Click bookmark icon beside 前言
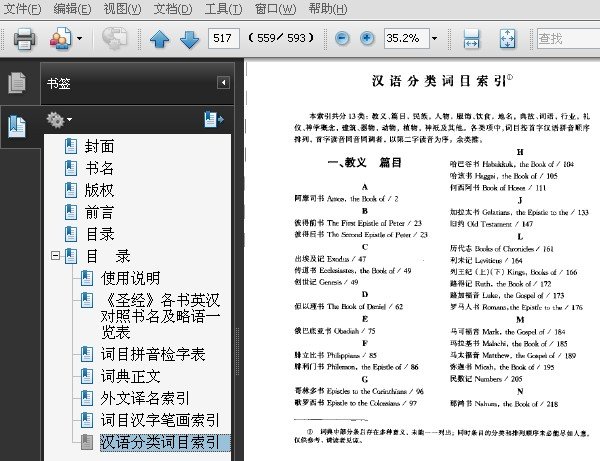This screenshot has height=461, width=600. (x=71, y=212)
